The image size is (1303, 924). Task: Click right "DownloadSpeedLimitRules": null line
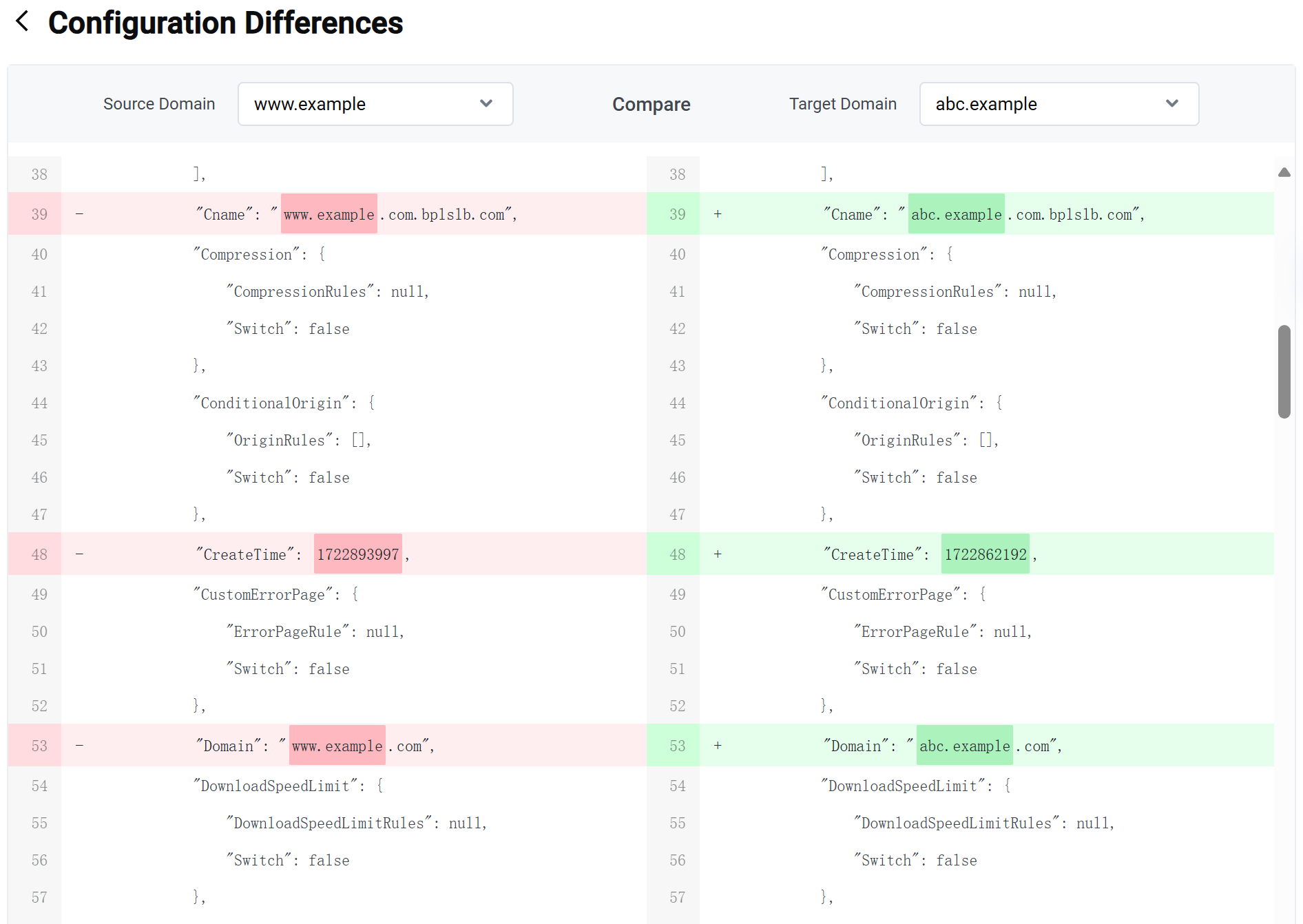984,823
